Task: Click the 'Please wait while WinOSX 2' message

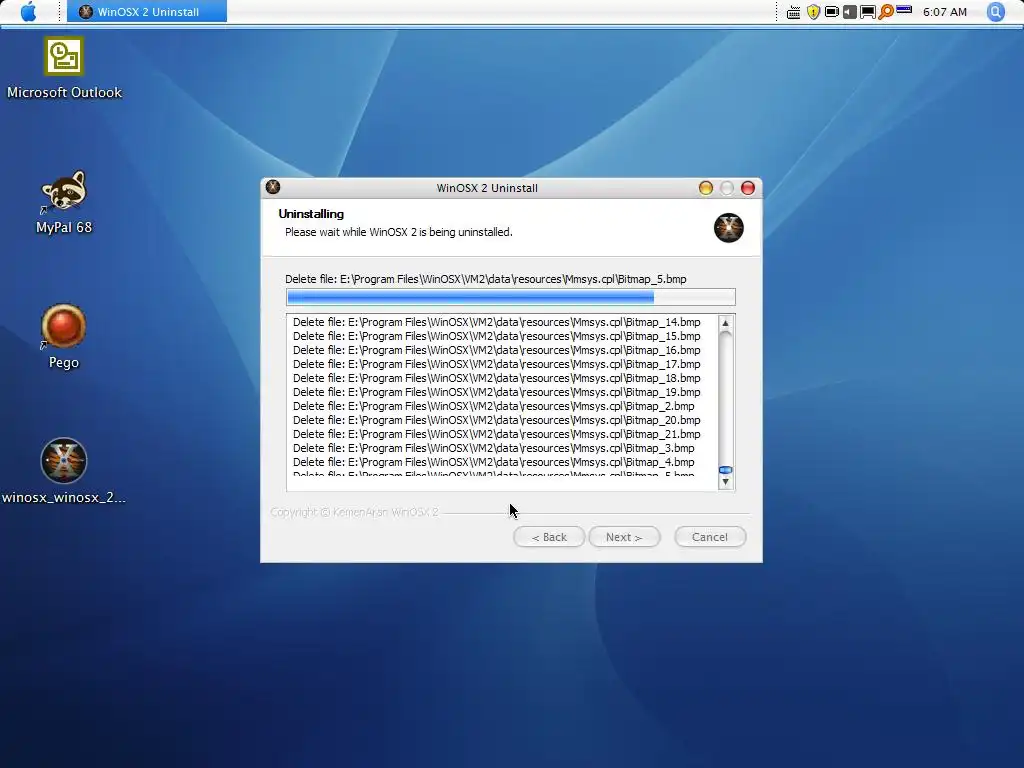Action: coord(398,232)
